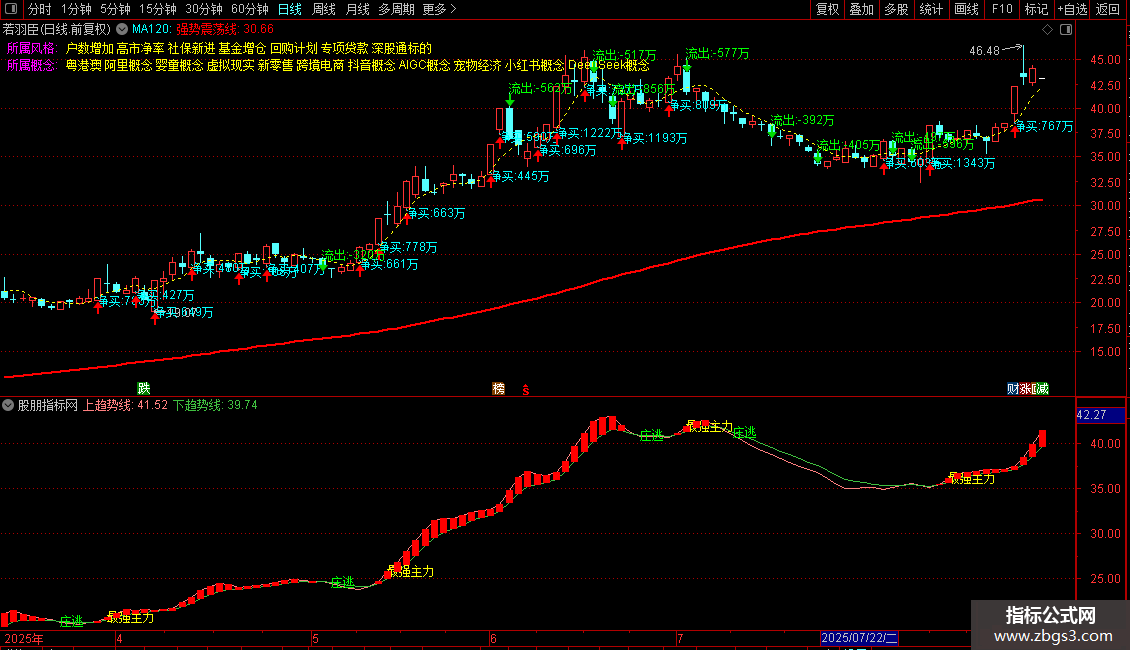Switch to 5分钟 period
The height and width of the screenshot is (650, 1130).
click(115, 9)
